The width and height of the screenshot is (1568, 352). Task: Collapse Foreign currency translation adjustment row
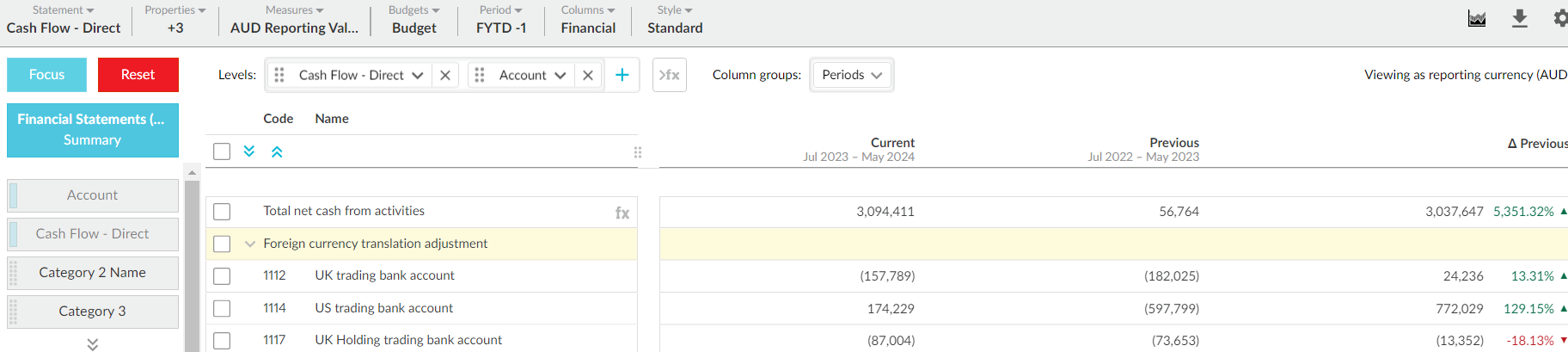pyautogui.click(x=250, y=244)
